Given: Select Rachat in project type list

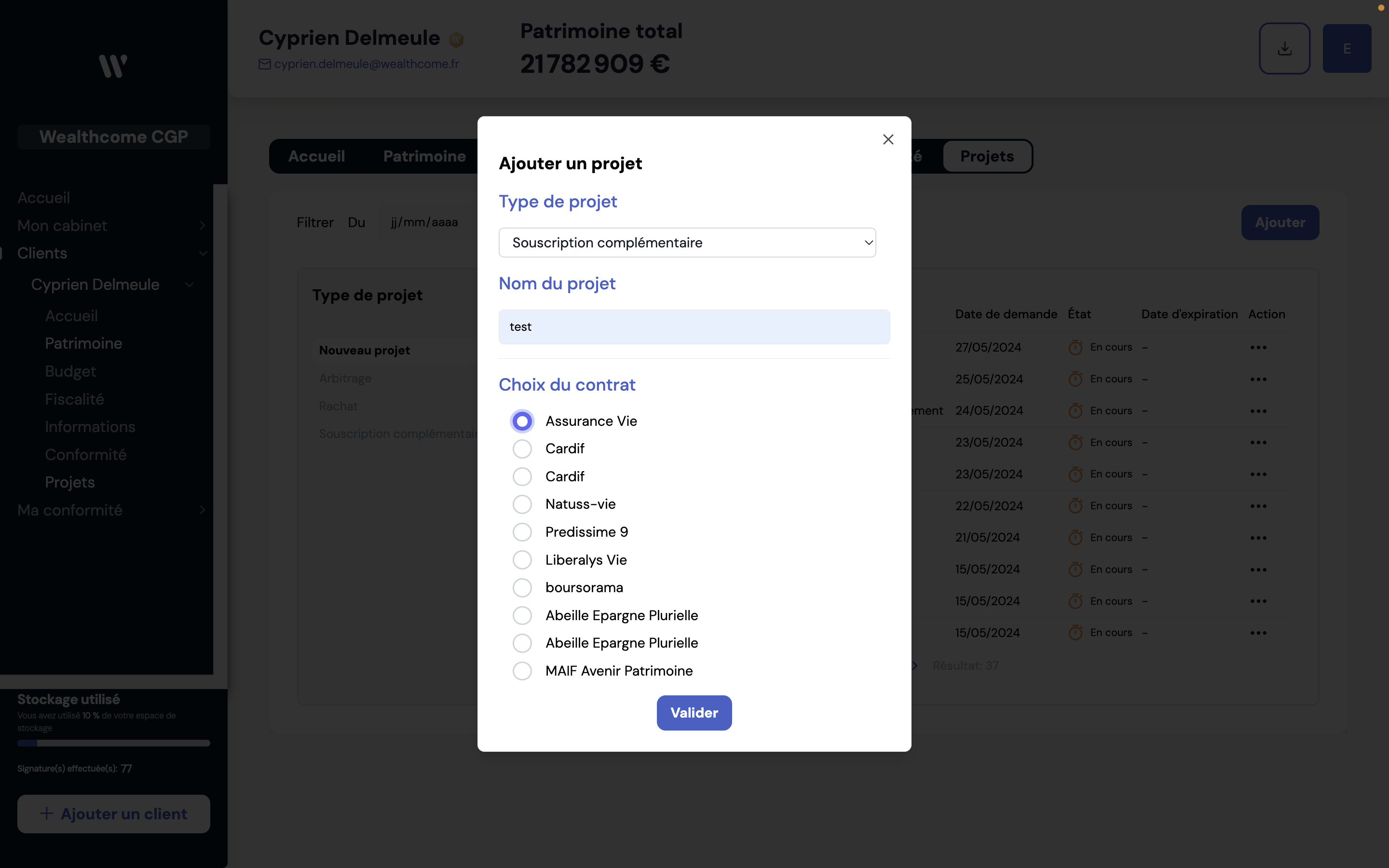Looking at the screenshot, I should 338,406.
